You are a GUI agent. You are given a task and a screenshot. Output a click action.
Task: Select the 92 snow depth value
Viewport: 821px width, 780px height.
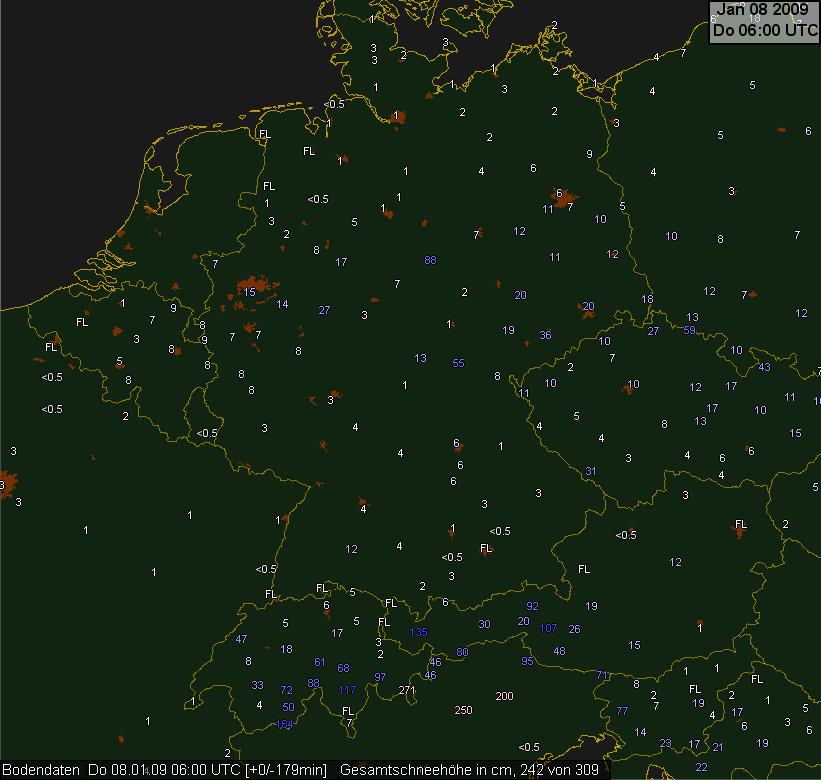pyautogui.click(x=532, y=606)
